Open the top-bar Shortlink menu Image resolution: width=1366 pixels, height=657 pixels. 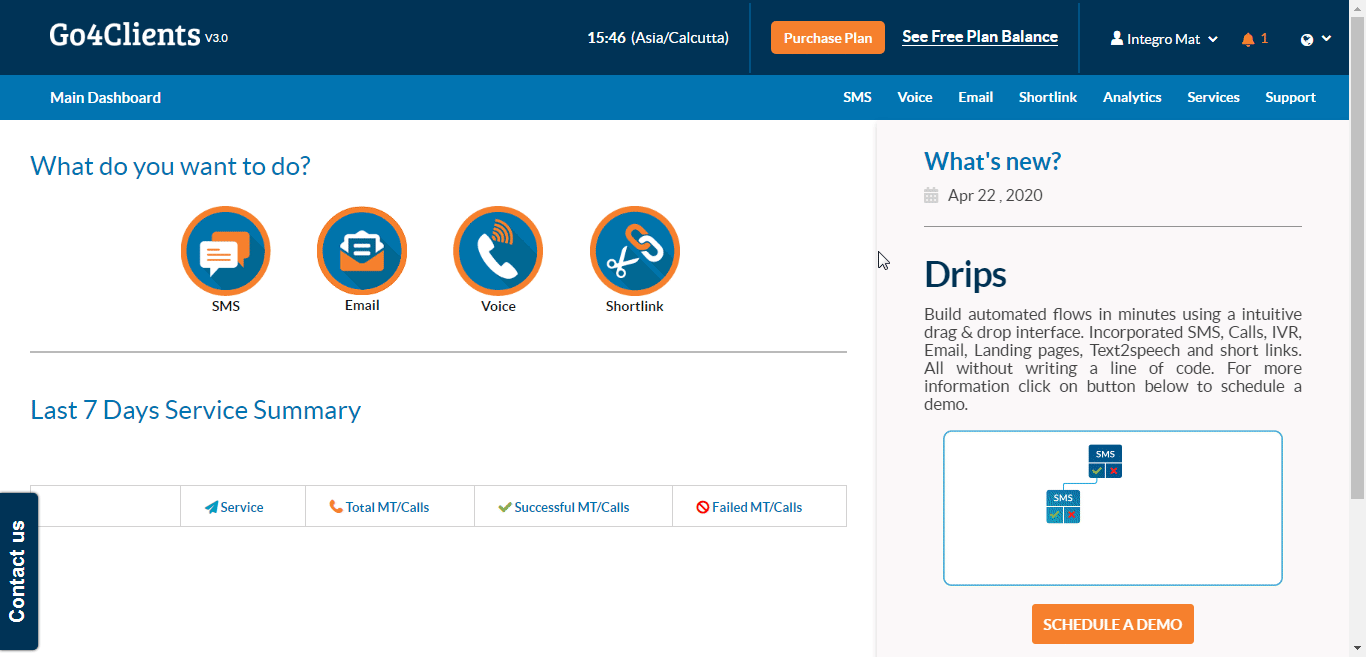1048,97
